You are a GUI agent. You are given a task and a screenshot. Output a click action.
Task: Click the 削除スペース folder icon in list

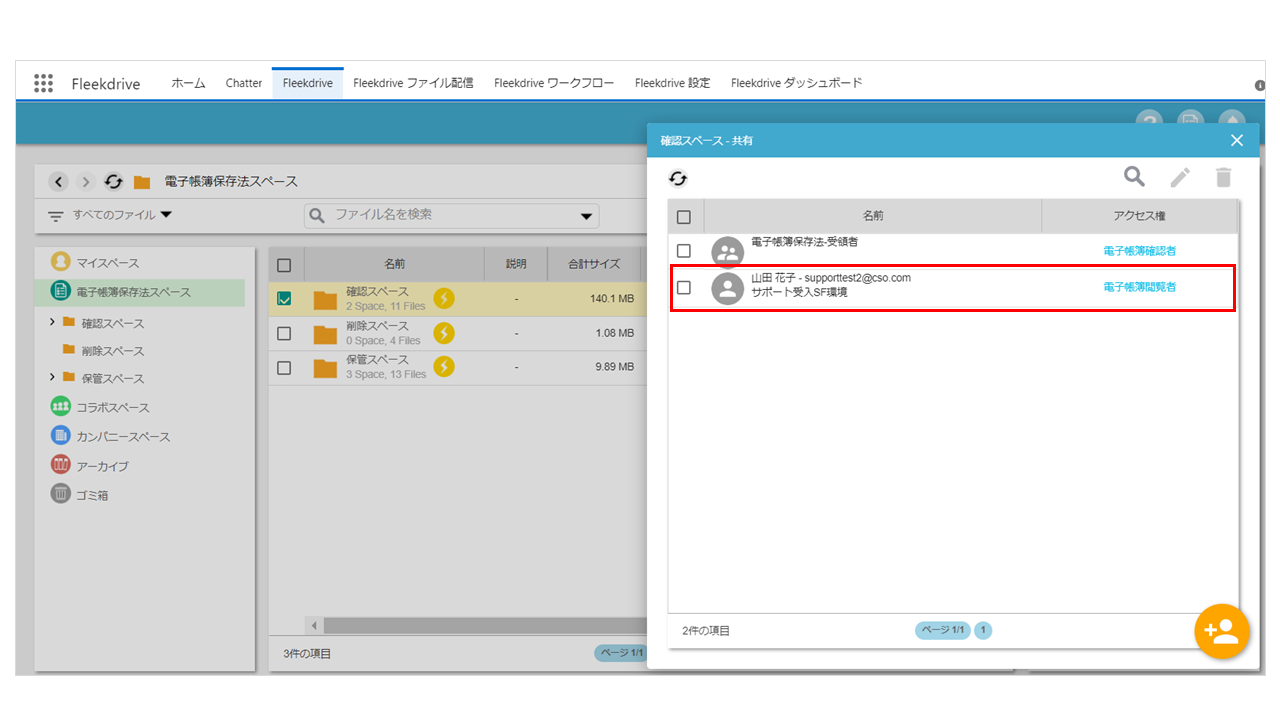(x=325, y=334)
